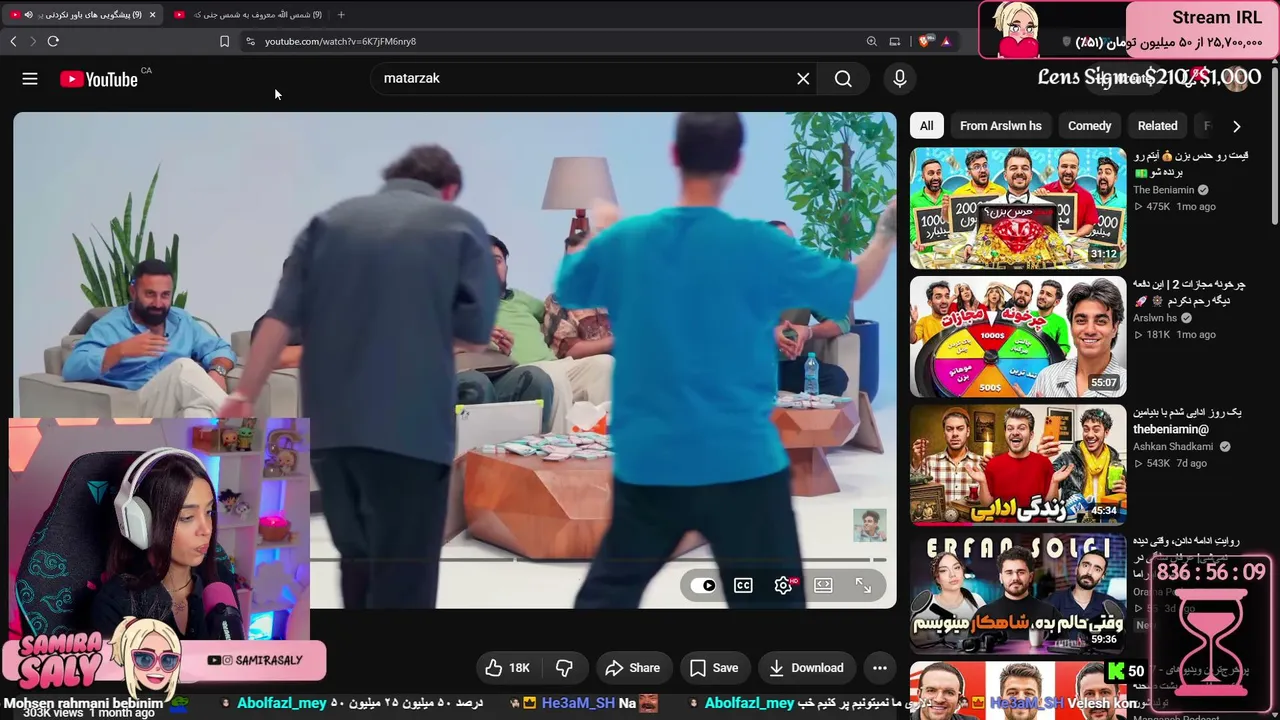
Task: Open the 59:36 Erfan Solgi thumbnail
Action: (1018, 593)
